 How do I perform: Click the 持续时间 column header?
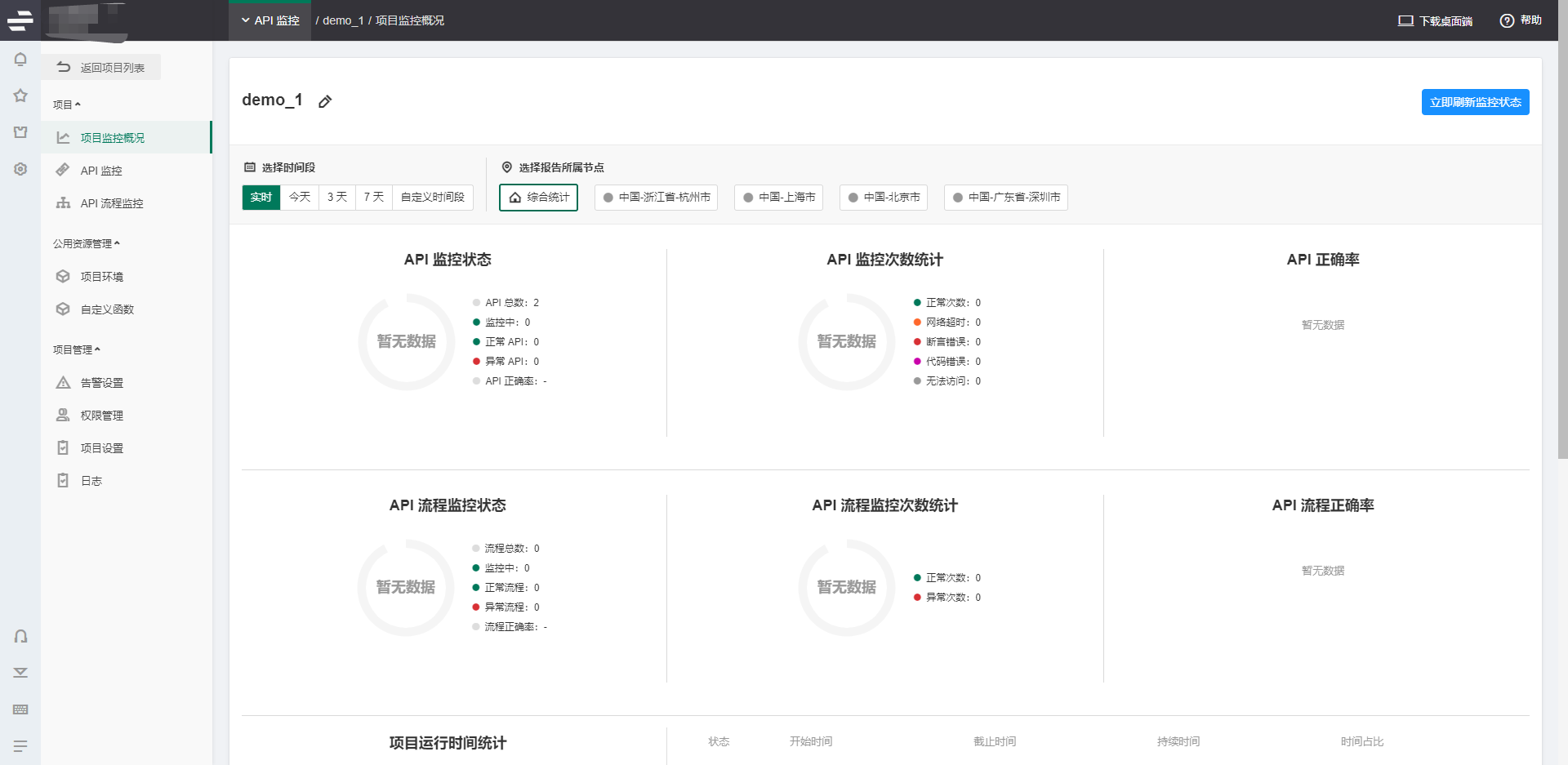coord(1178,741)
